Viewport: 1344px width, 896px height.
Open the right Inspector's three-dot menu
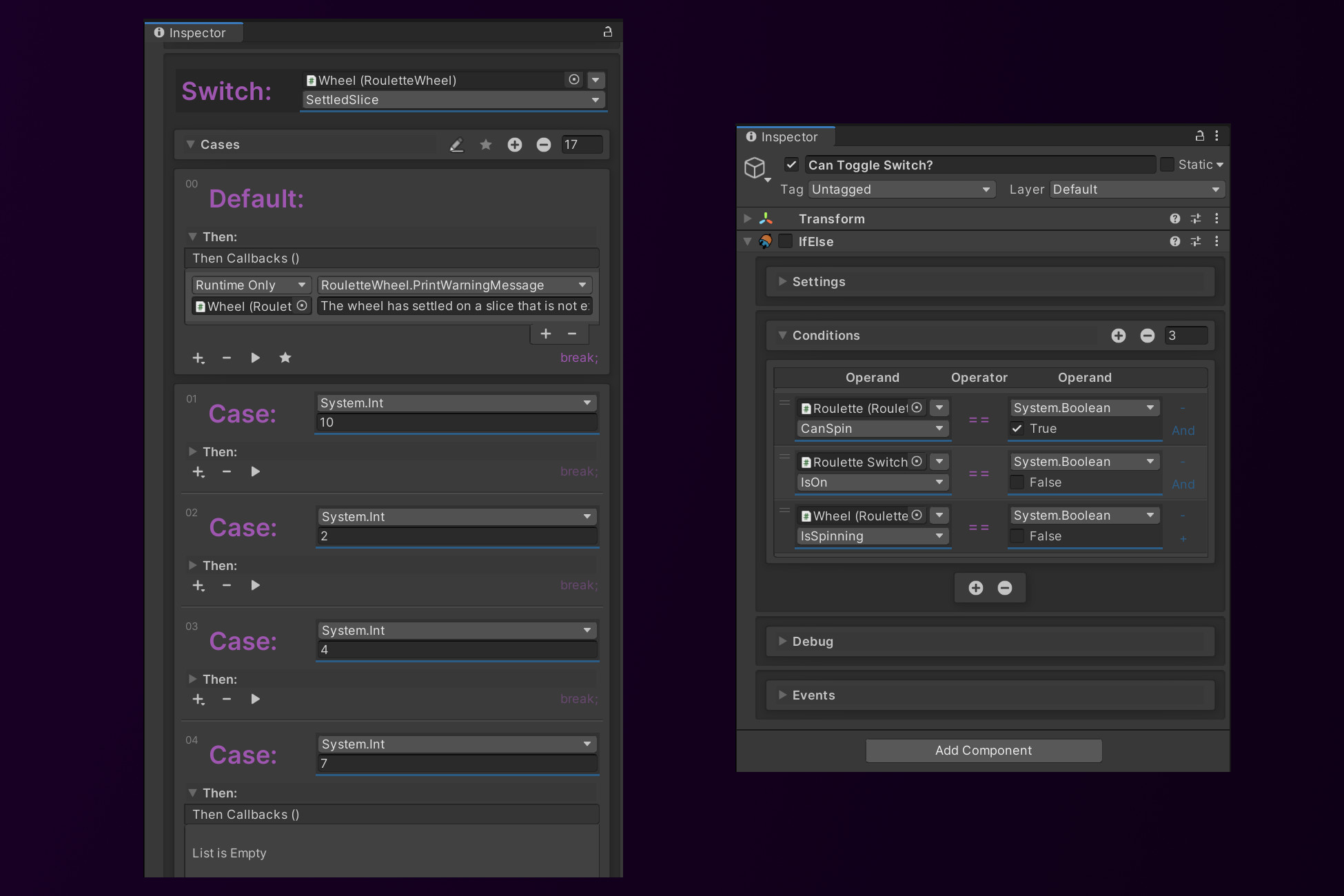point(1216,136)
